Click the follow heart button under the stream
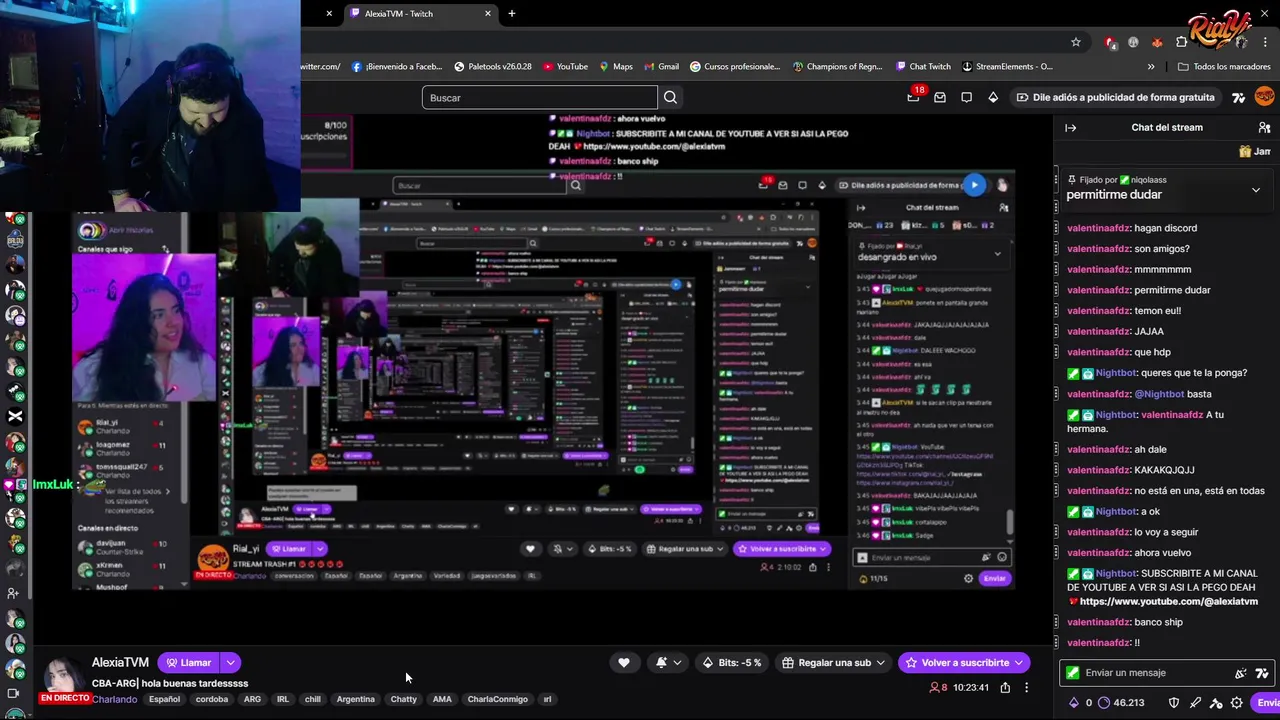The image size is (1280, 720). coord(624,662)
